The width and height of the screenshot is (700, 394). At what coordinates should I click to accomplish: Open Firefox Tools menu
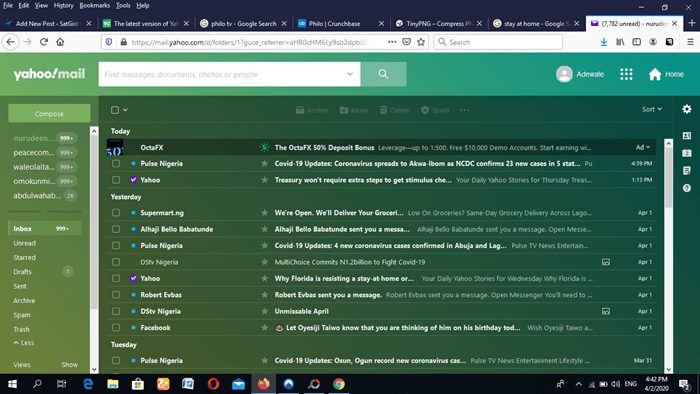click(x=123, y=5)
